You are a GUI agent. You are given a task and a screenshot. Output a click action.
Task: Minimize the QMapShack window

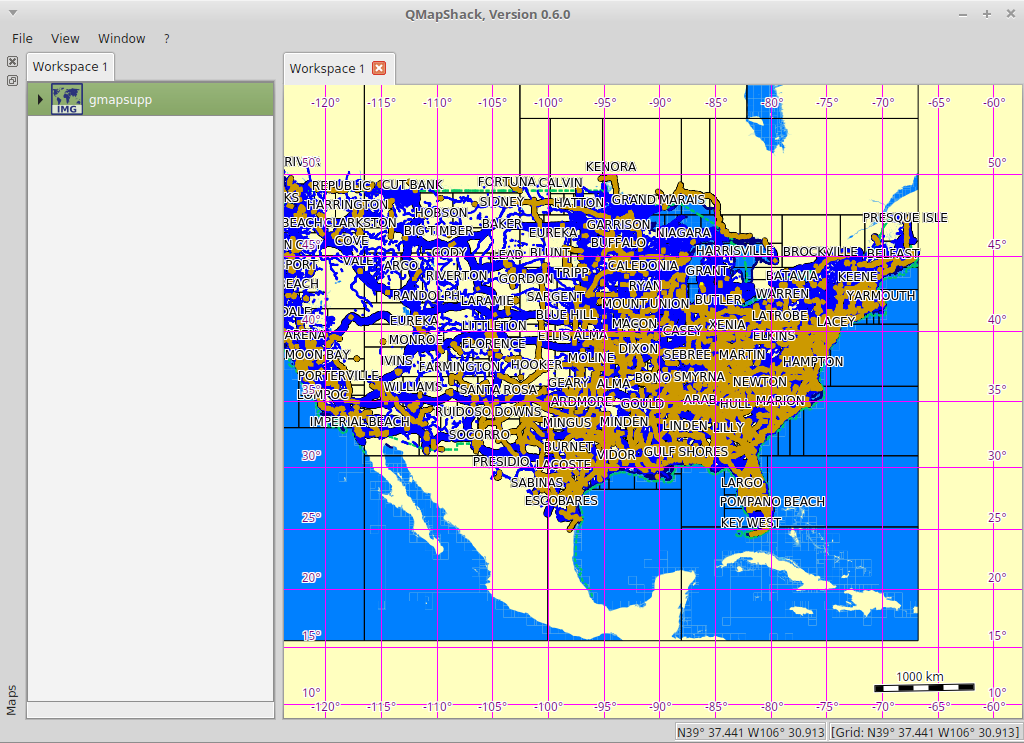(x=963, y=14)
